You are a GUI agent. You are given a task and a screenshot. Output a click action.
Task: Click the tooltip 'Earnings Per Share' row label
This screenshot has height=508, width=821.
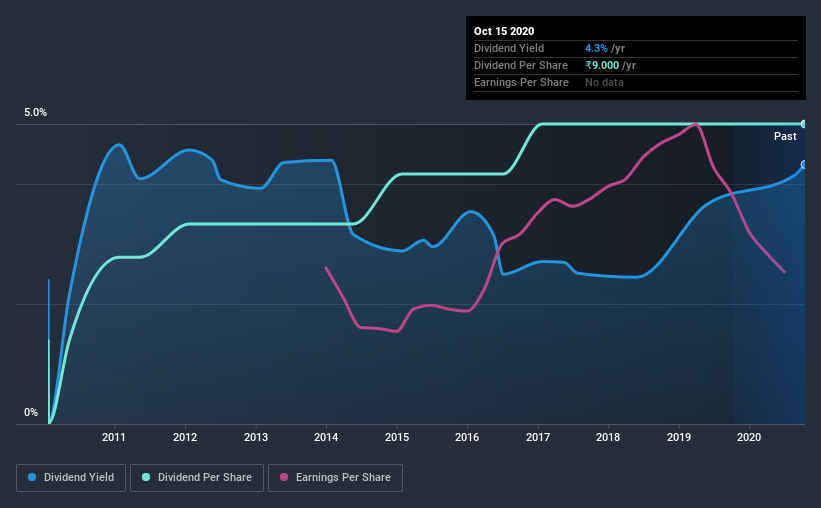(x=521, y=82)
